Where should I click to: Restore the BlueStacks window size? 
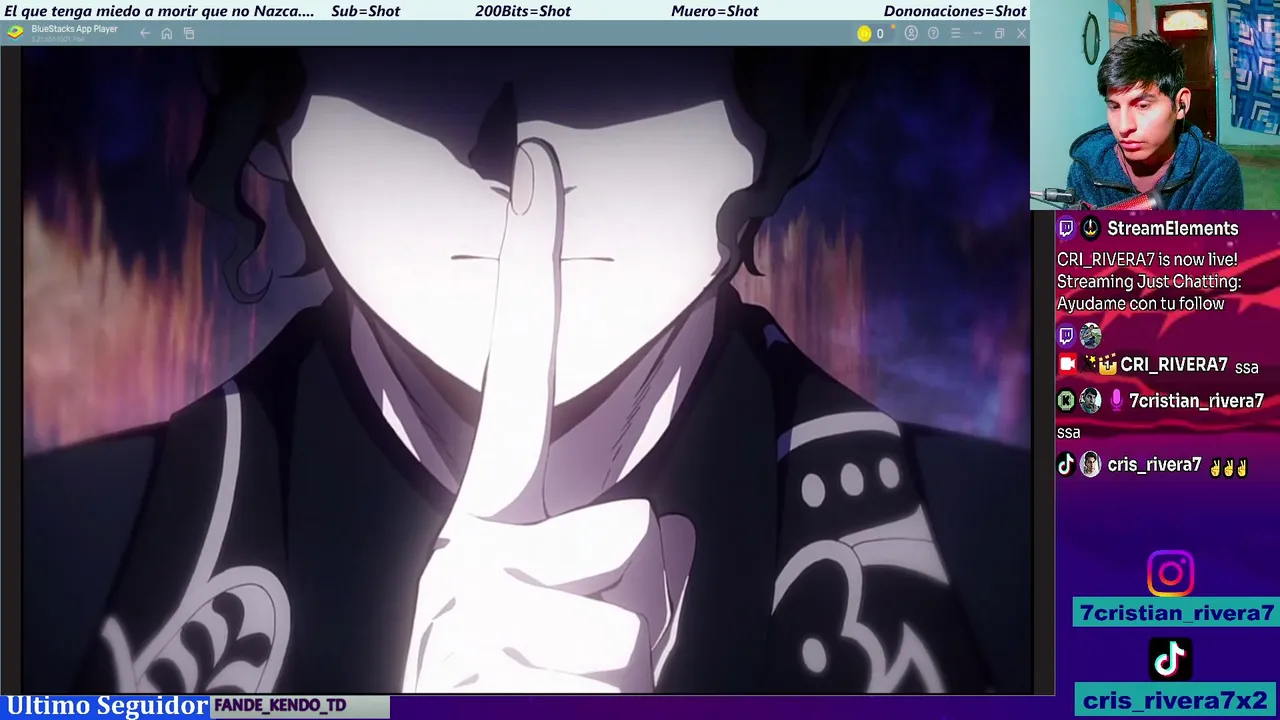999,34
